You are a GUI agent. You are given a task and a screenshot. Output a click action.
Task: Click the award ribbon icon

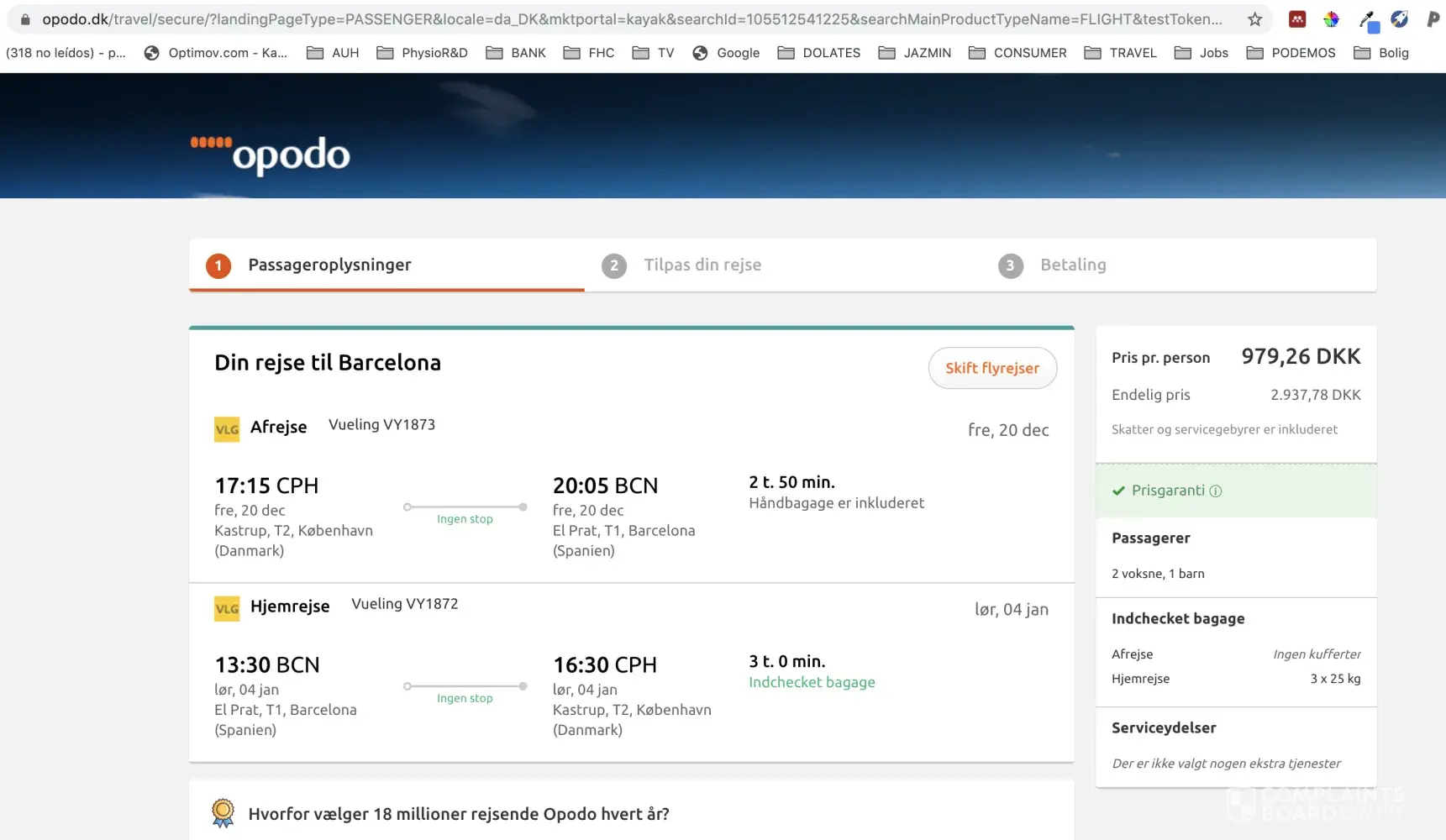point(223,813)
